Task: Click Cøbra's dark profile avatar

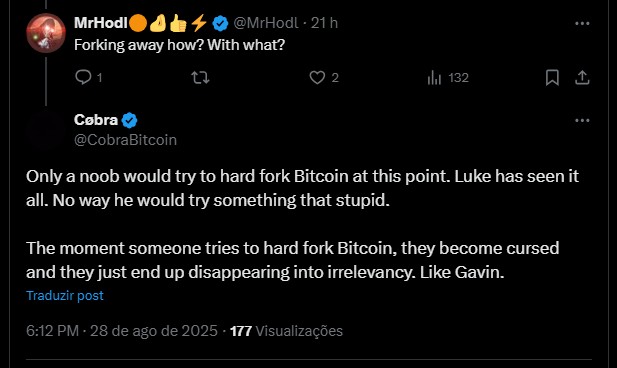Action: [46, 130]
